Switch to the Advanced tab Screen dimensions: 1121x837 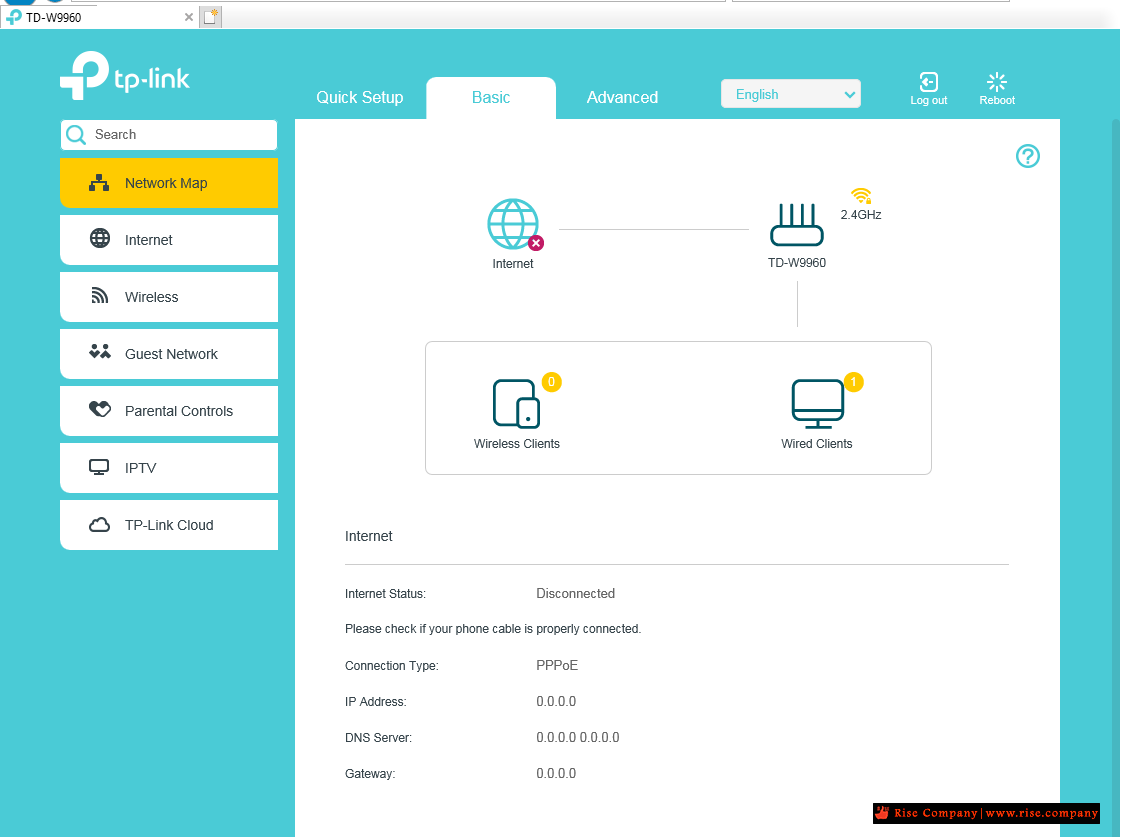pos(623,97)
